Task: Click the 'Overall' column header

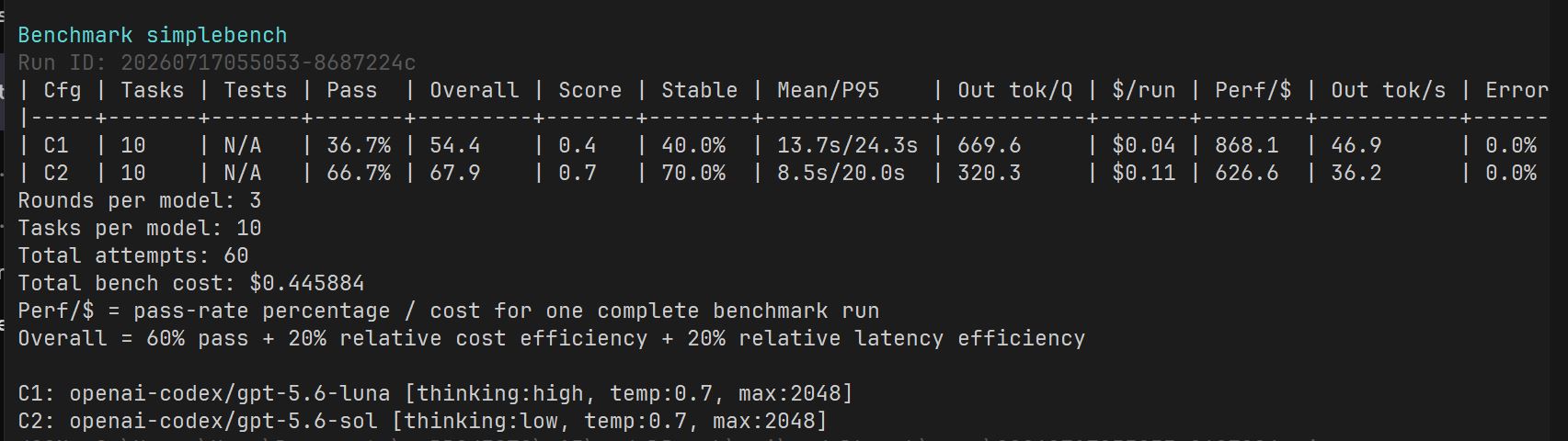Action: 475,90
